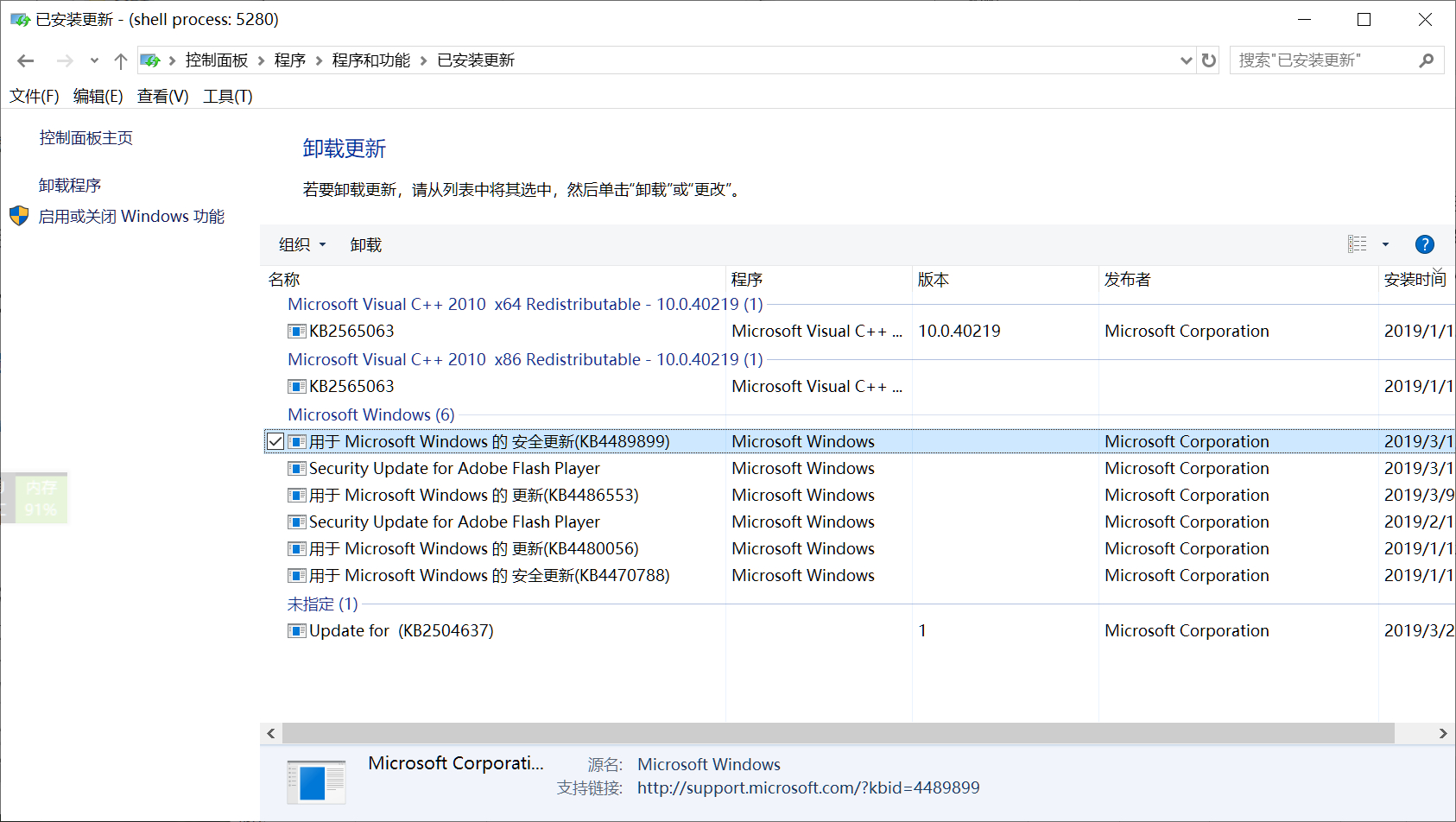Viewport: 1456px width, 822px height.
Task: Expand the 组织 dropdown menu
Action: (302, 245)
